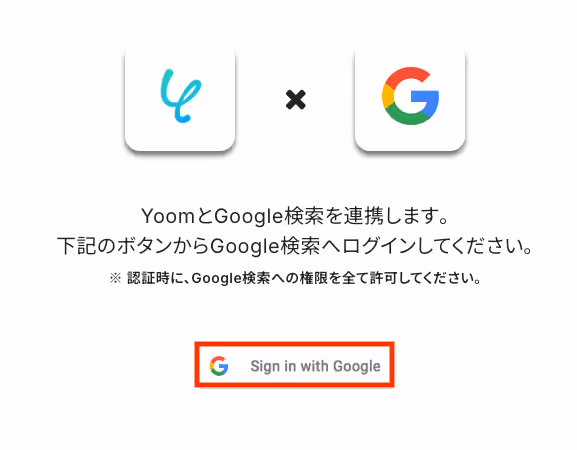This screenshot has height=450, width=577.
Task: Click the word "Yoom" in the heading
Action: point(168,216)
